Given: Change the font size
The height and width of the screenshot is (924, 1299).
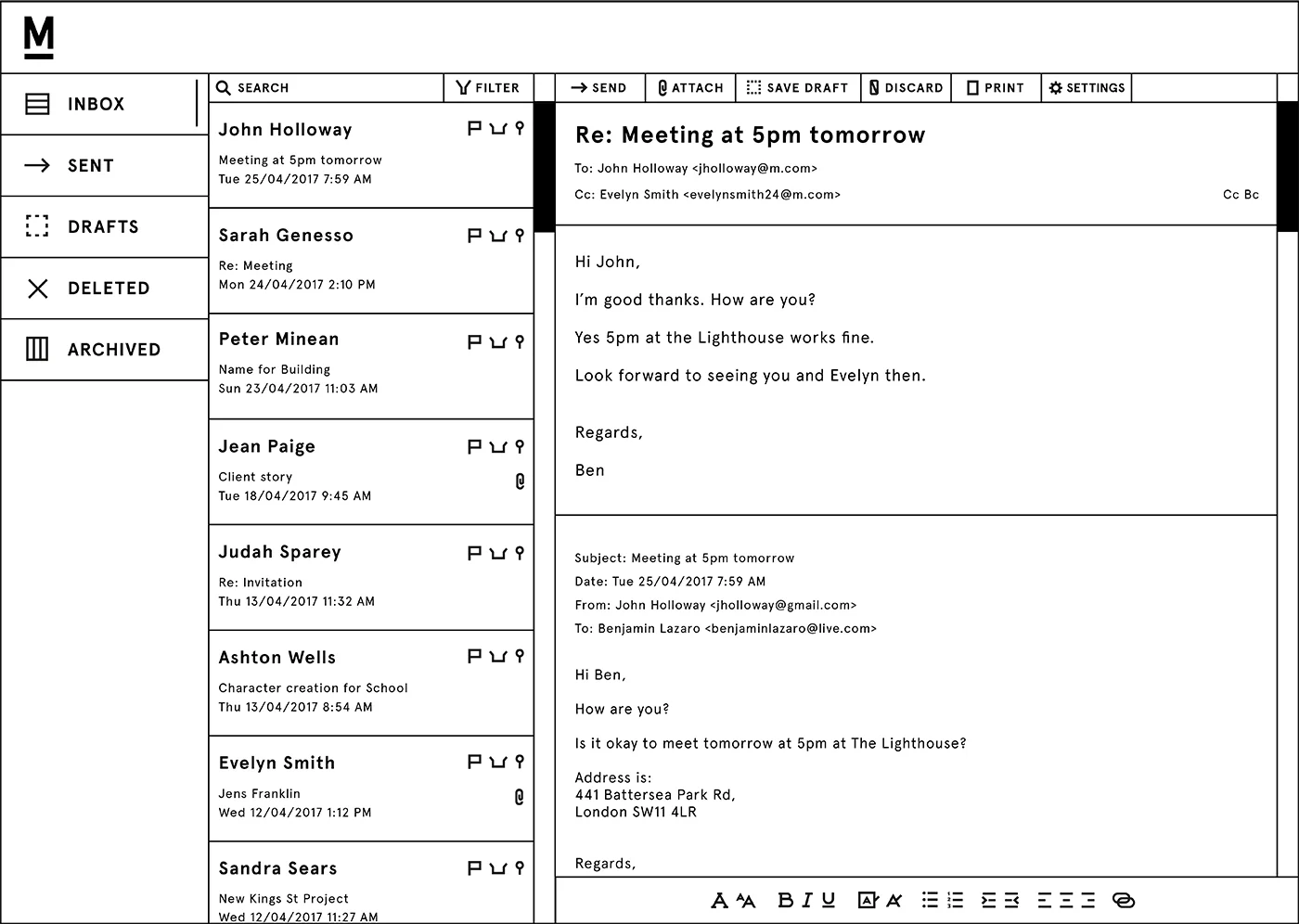Looking at the screenshot, I should coord(746,900).
